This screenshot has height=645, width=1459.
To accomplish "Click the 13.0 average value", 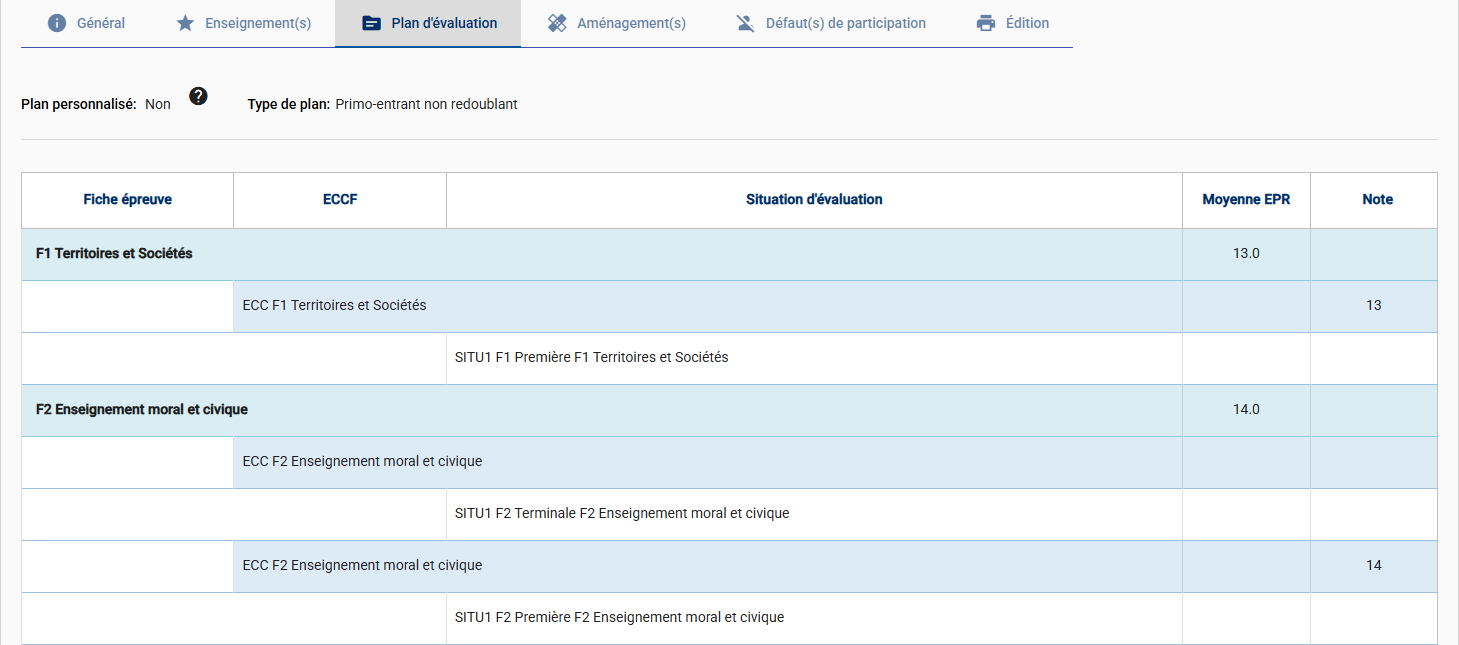I will tap(1246, 254).
